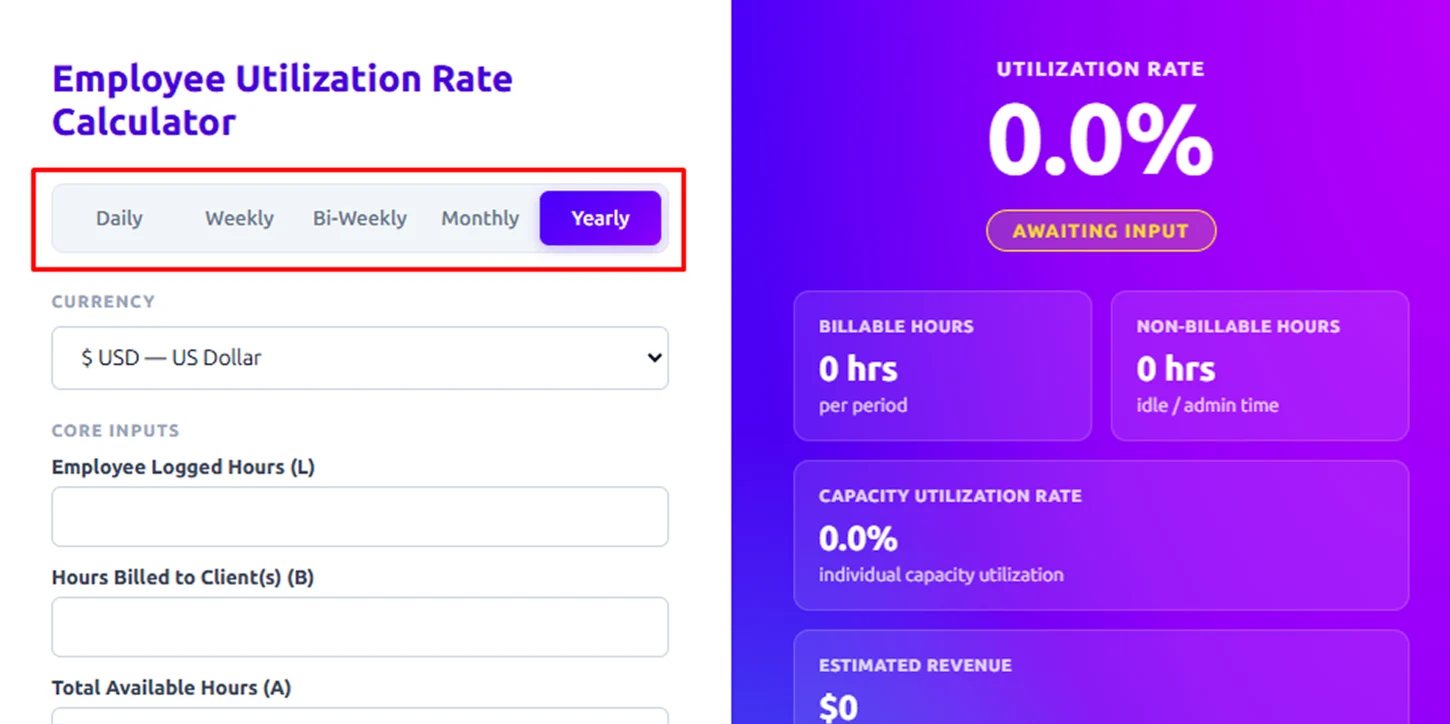Viewport: 1450px width, 724px height.
Task: Click the Total Available Hours (A) label
Action: [x=171, y=688]
